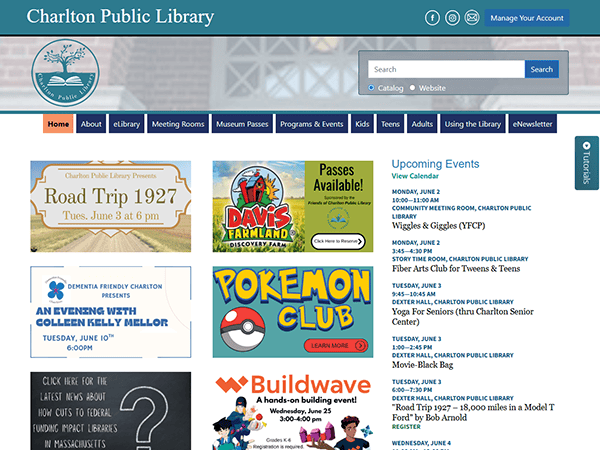Open Programs & Events menu
The width and height of the screenshot is (600, 450).
(312, 124)
